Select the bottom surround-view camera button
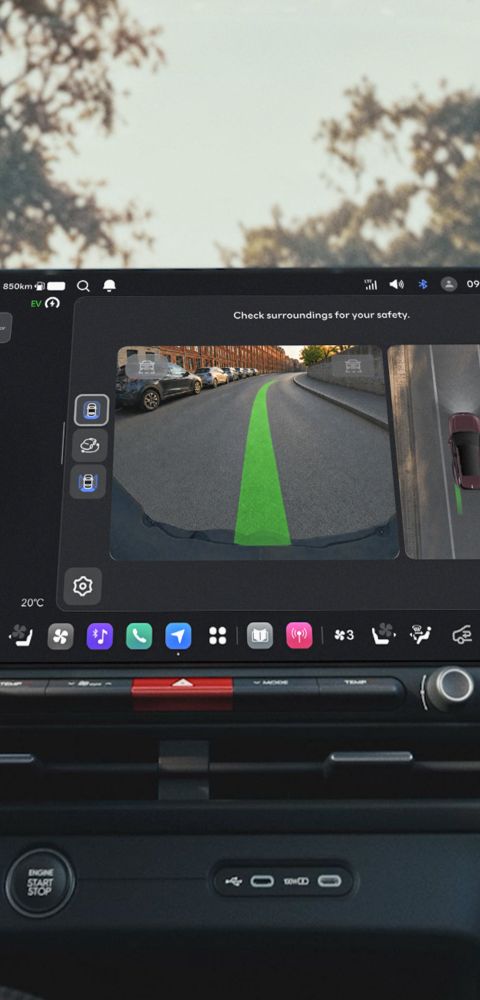Screen dimensions: 480x1000 (x=88, y=482)
